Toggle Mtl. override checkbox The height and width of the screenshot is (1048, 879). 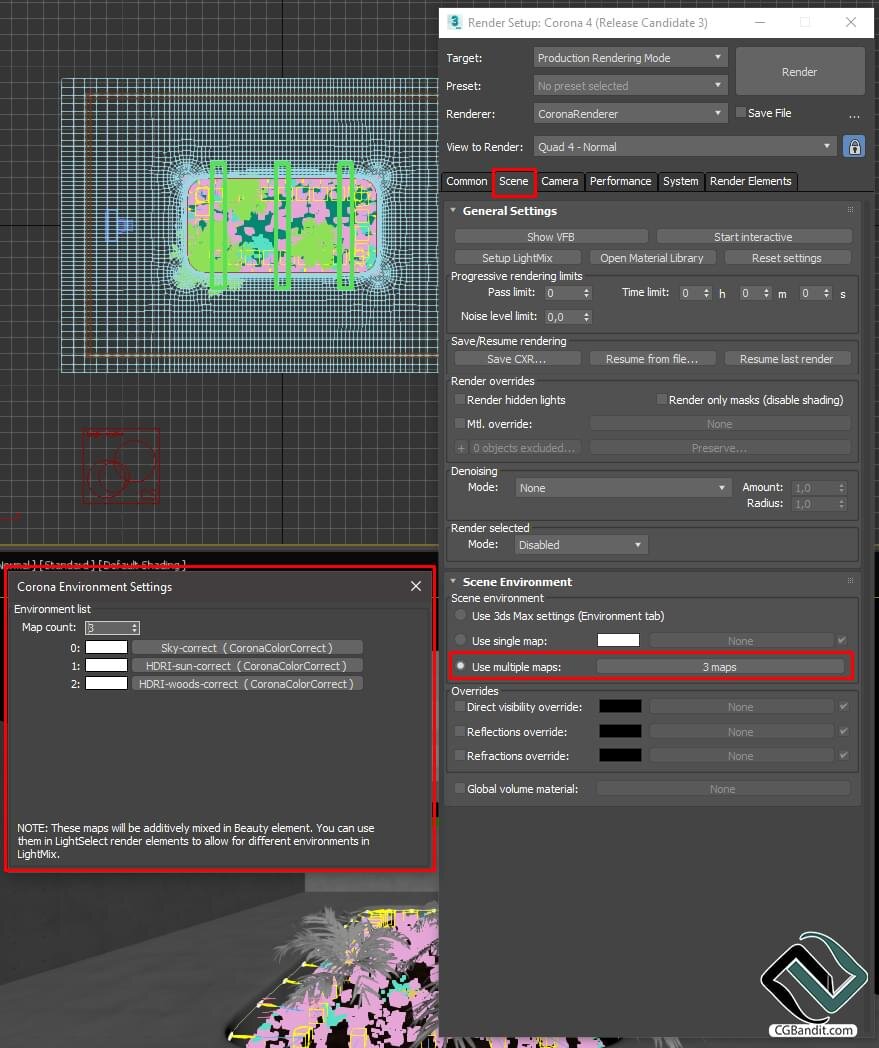click(x=459, y=423)
